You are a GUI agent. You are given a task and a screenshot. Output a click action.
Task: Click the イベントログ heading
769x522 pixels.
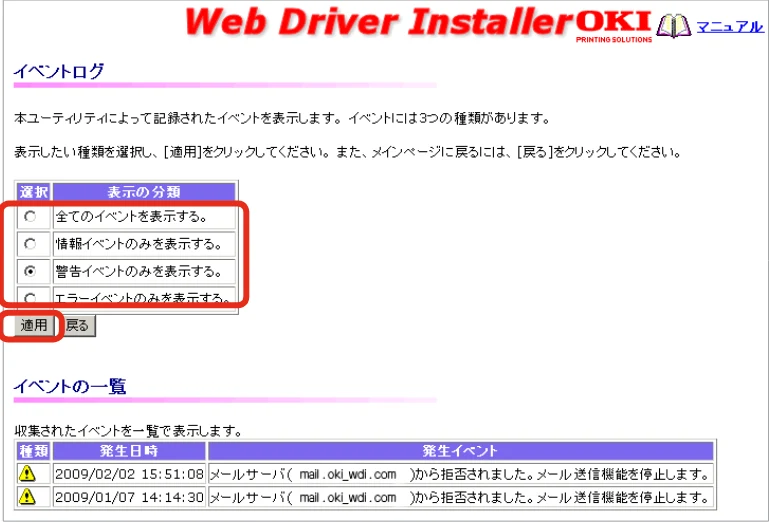click(59, 71)
